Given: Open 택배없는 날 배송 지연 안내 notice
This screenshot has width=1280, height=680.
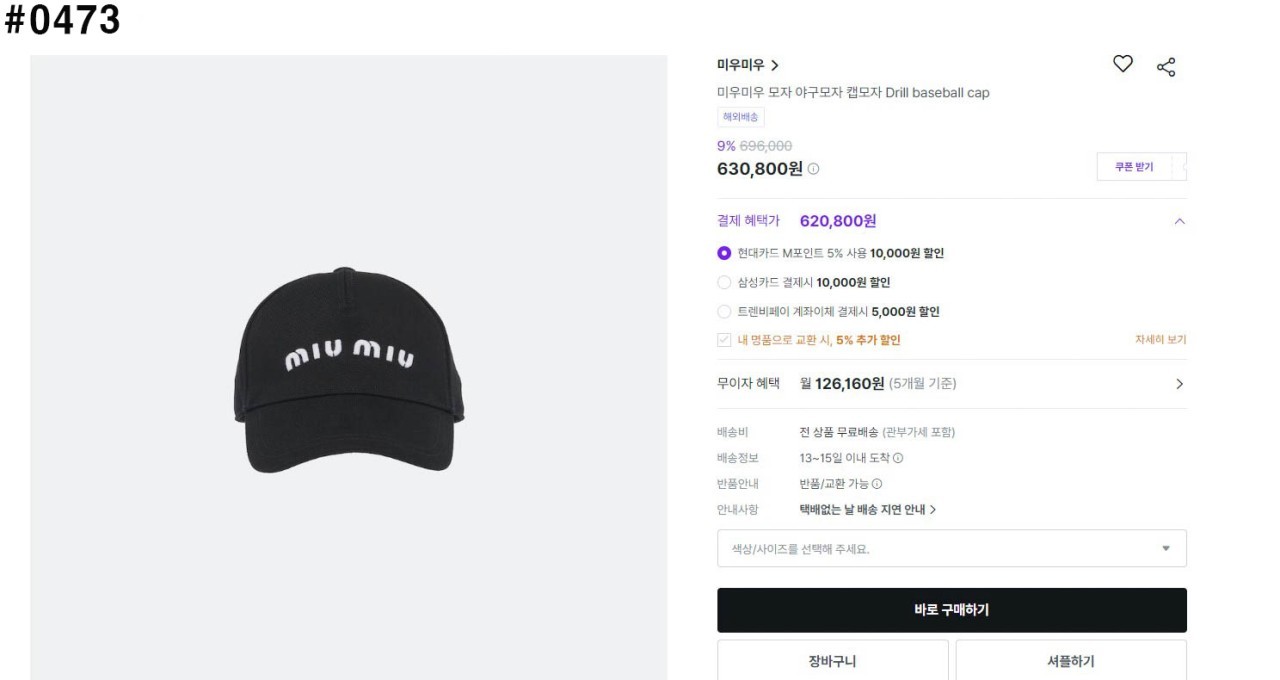Looking at the screenshot, I should point(868,510).
